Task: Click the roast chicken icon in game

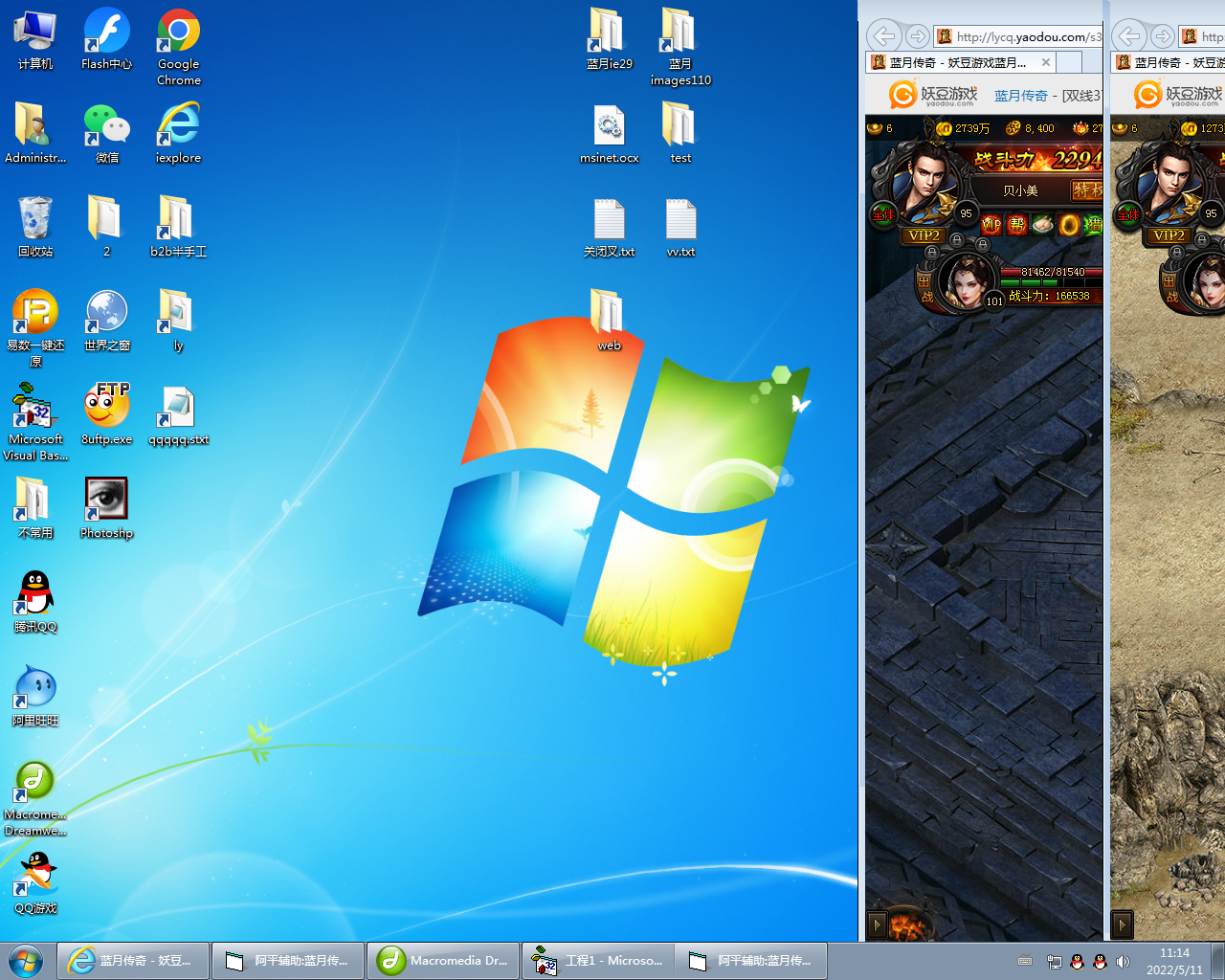Action: [x=1042, y=225]
